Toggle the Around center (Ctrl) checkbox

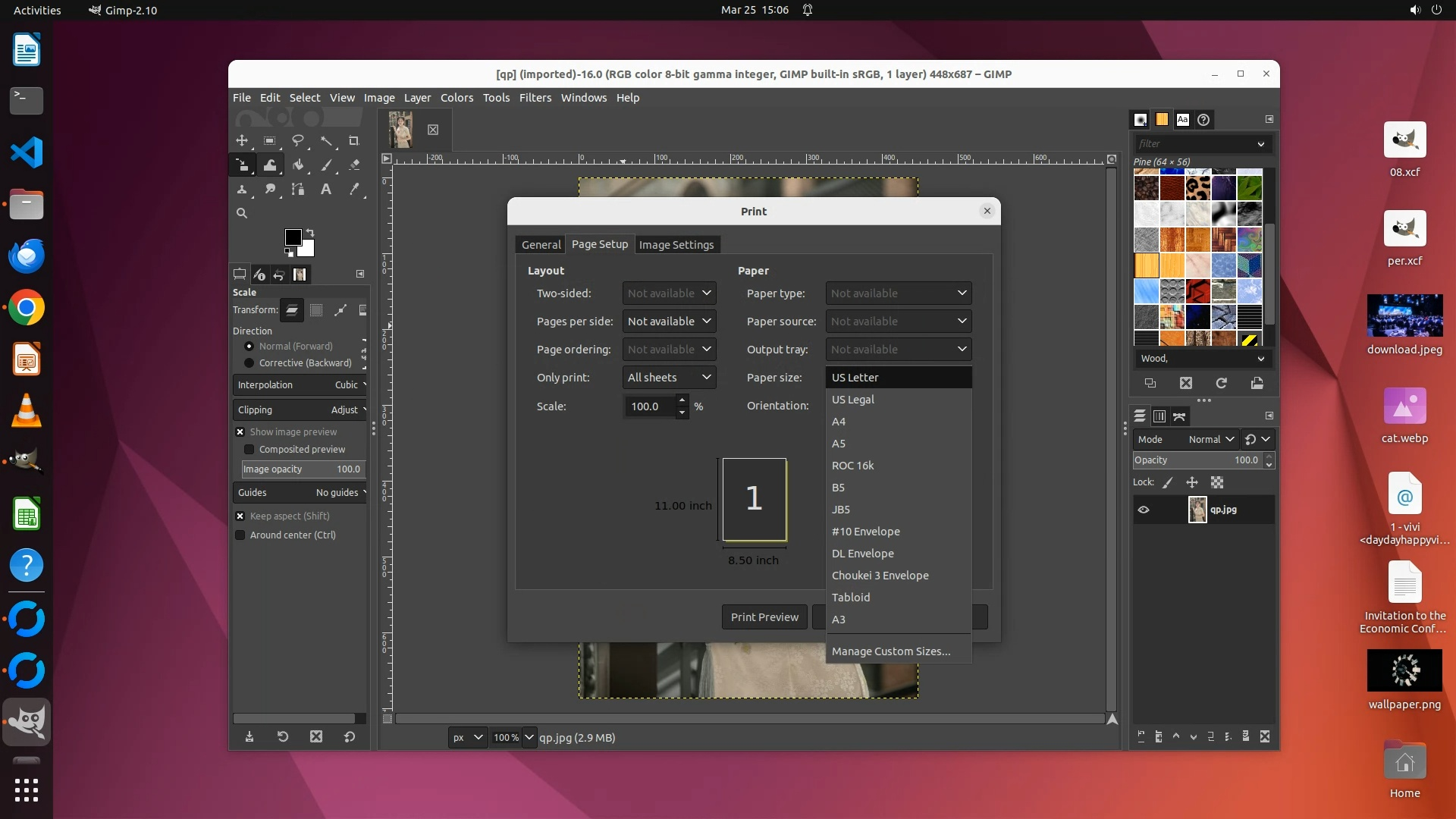coord(240,535)
